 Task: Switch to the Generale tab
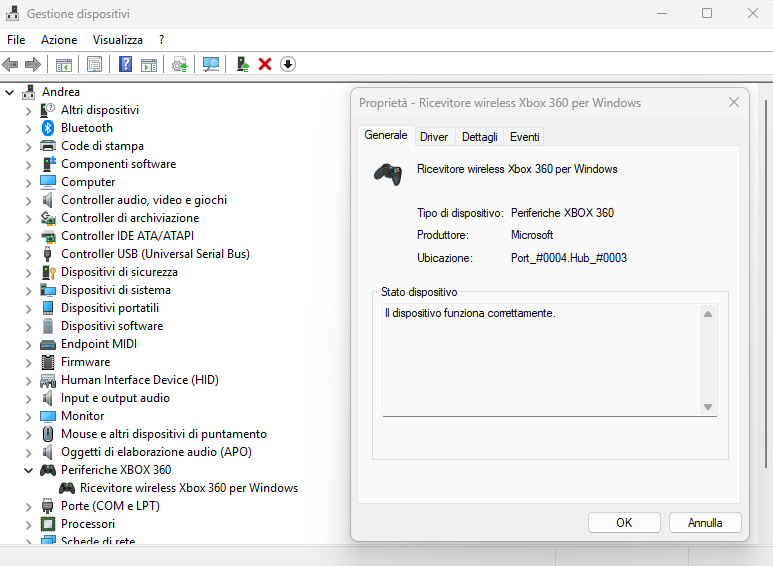pyautogui.click(x=386, y=135)
